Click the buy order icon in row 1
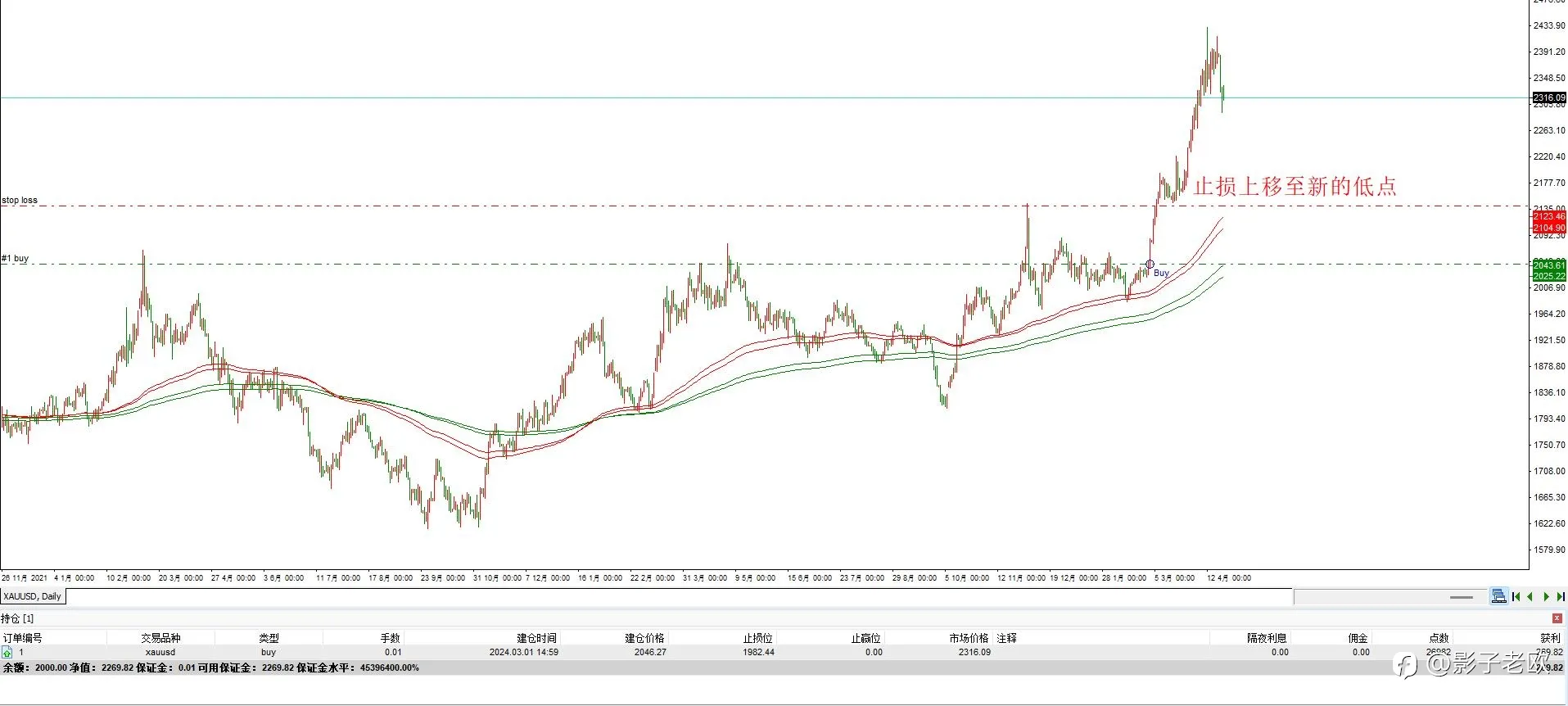The image size is (1568, 706). click(7, 653)
